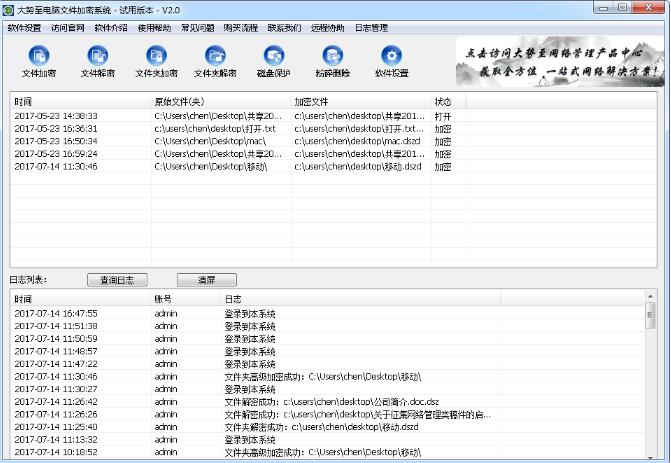Screen dimensions: 671x463
Task: Open the 日志管理 menu
Action: point(371,28)
